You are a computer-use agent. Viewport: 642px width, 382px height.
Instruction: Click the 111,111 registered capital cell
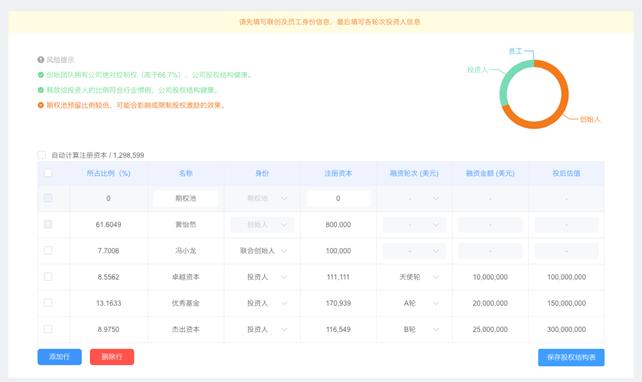(x=338, y=277)
